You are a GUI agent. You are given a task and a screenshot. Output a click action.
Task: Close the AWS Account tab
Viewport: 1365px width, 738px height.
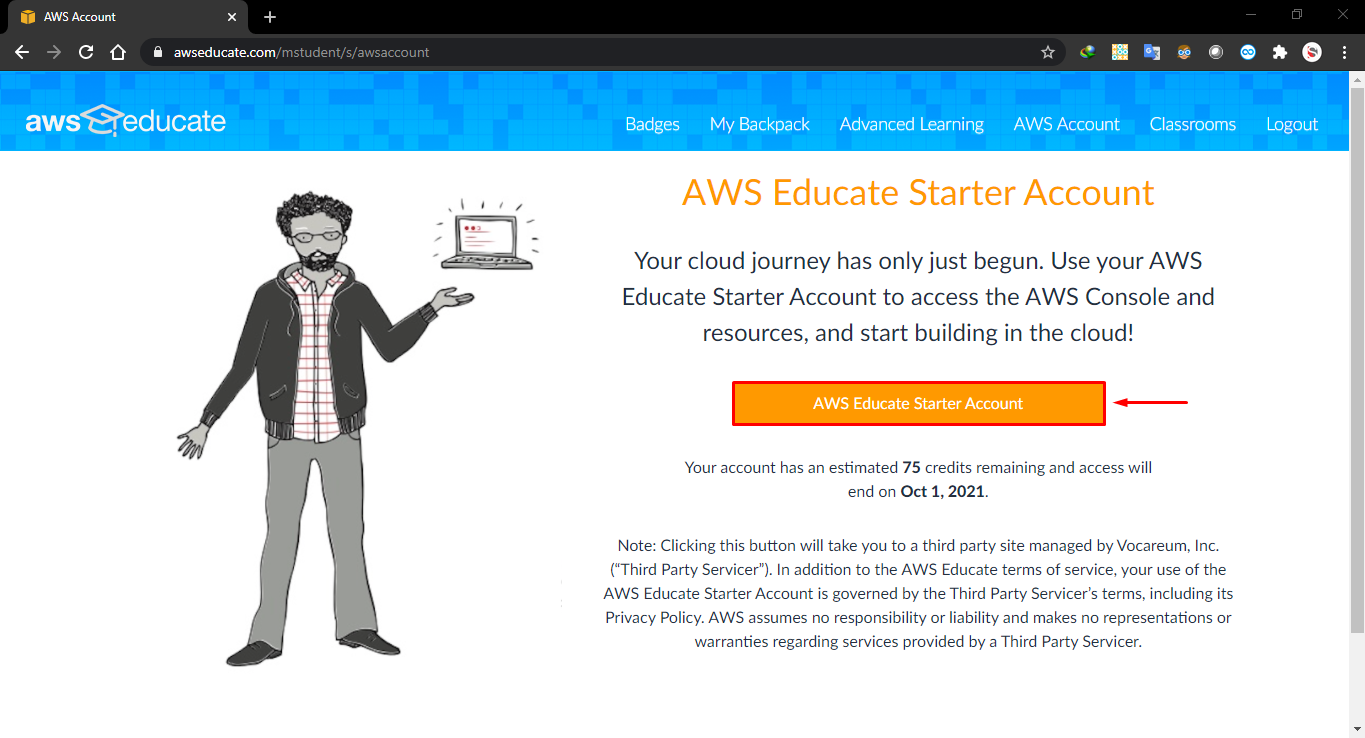click(x=232, y=17)
